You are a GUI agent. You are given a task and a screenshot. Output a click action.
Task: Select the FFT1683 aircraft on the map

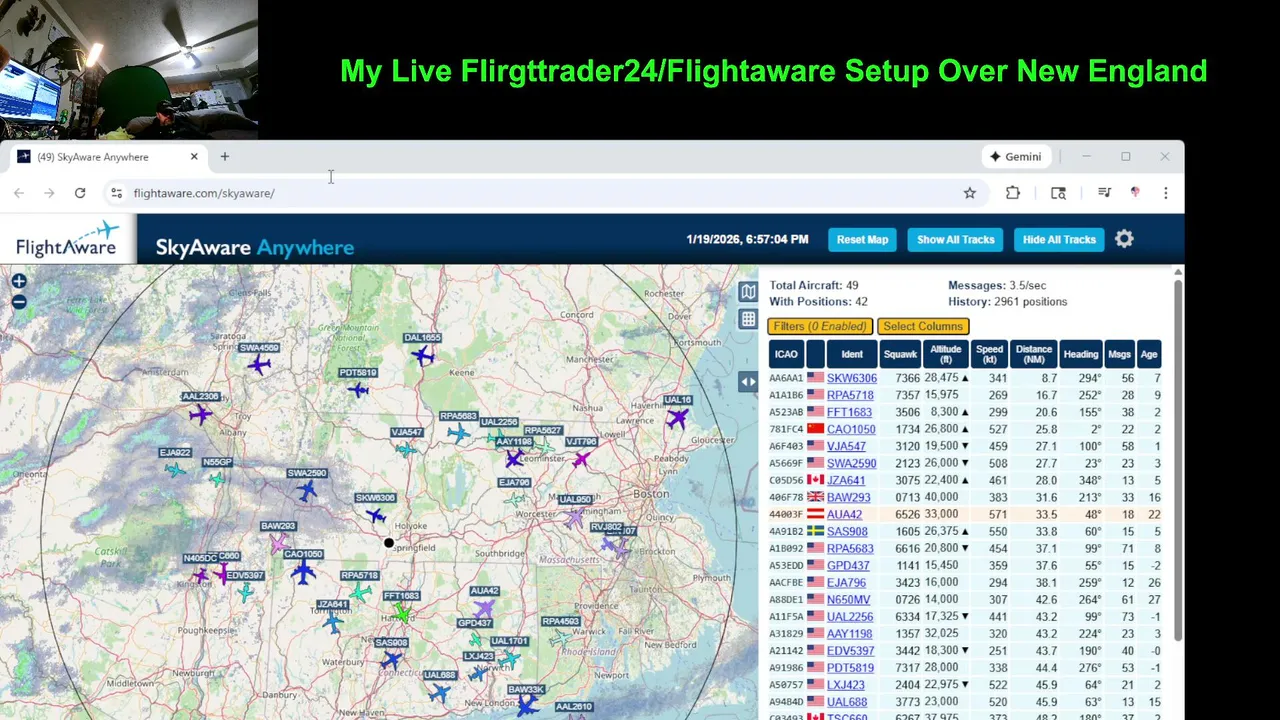402,611
